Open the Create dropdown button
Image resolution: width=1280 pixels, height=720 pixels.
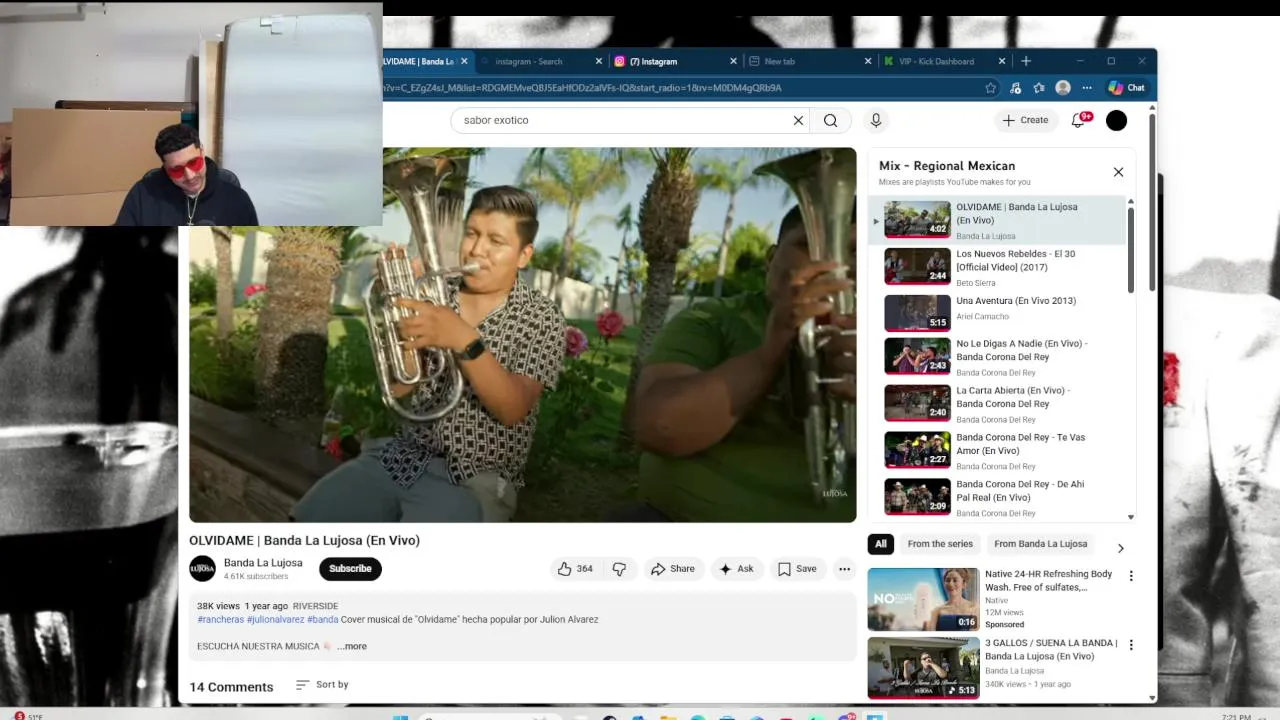[1025, 120]
